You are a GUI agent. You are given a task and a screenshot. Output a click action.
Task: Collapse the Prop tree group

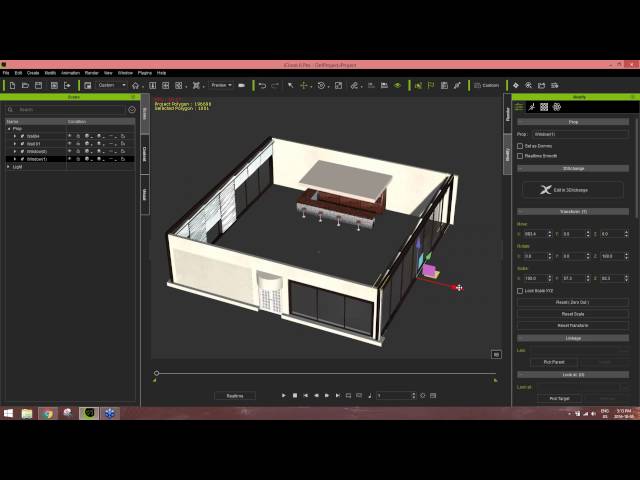tap(9, 129)
